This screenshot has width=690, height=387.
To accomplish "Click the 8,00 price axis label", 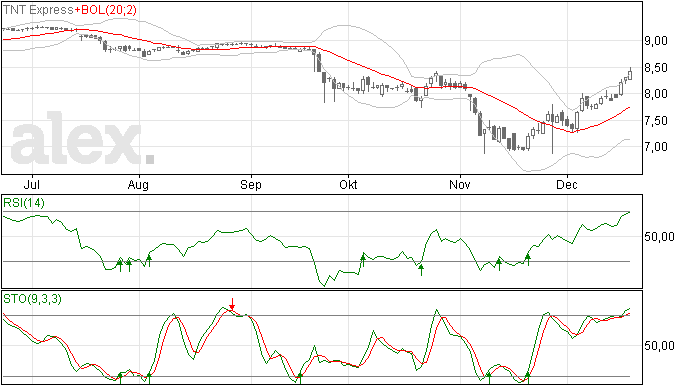I will pyautogui.click(x=656, y=94).
